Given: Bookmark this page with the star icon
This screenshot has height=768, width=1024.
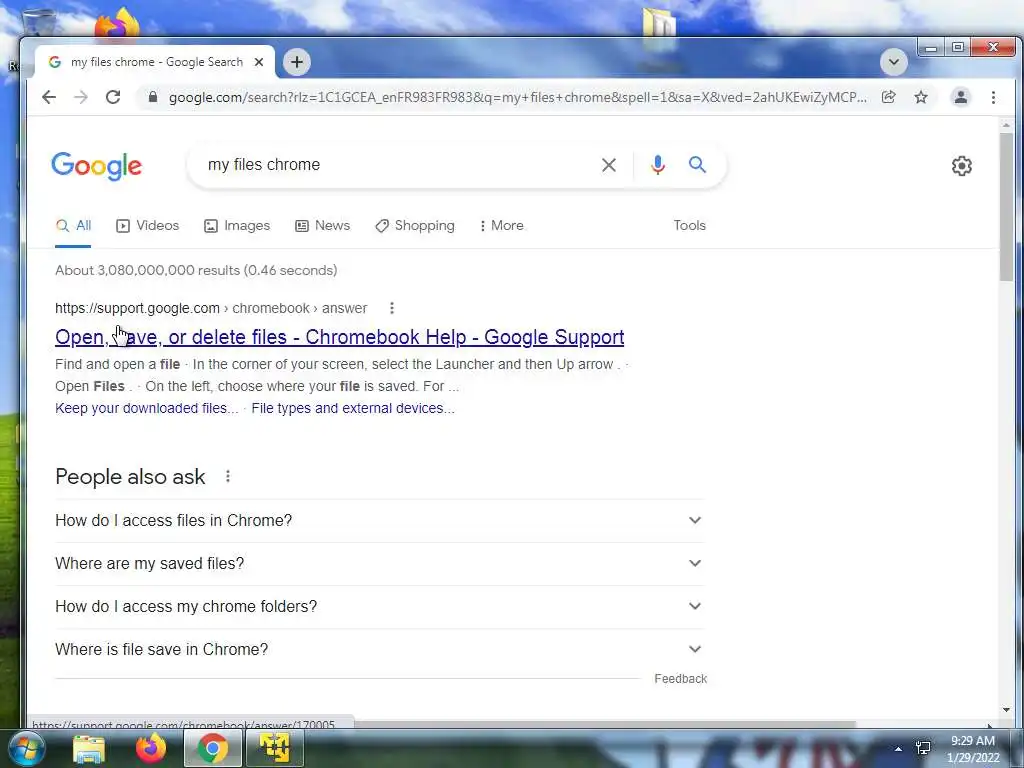Looking at the screenshot, I should pos(921,97).
